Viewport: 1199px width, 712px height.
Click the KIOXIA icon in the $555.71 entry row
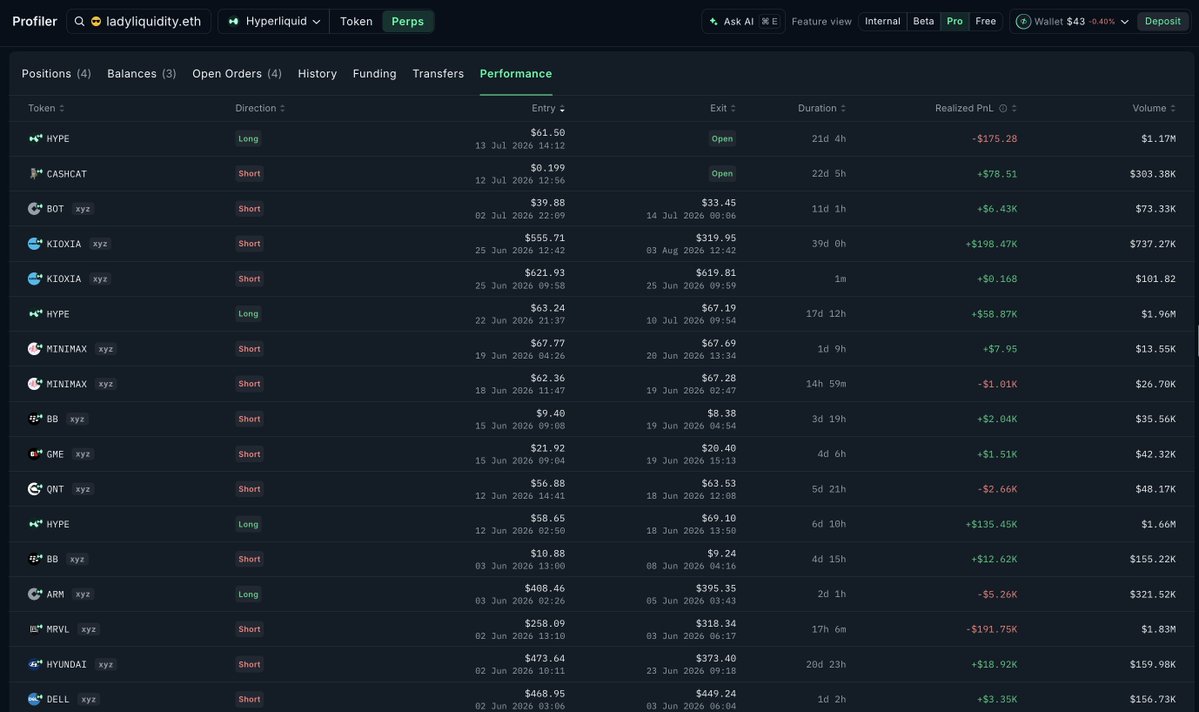[35, 244]
